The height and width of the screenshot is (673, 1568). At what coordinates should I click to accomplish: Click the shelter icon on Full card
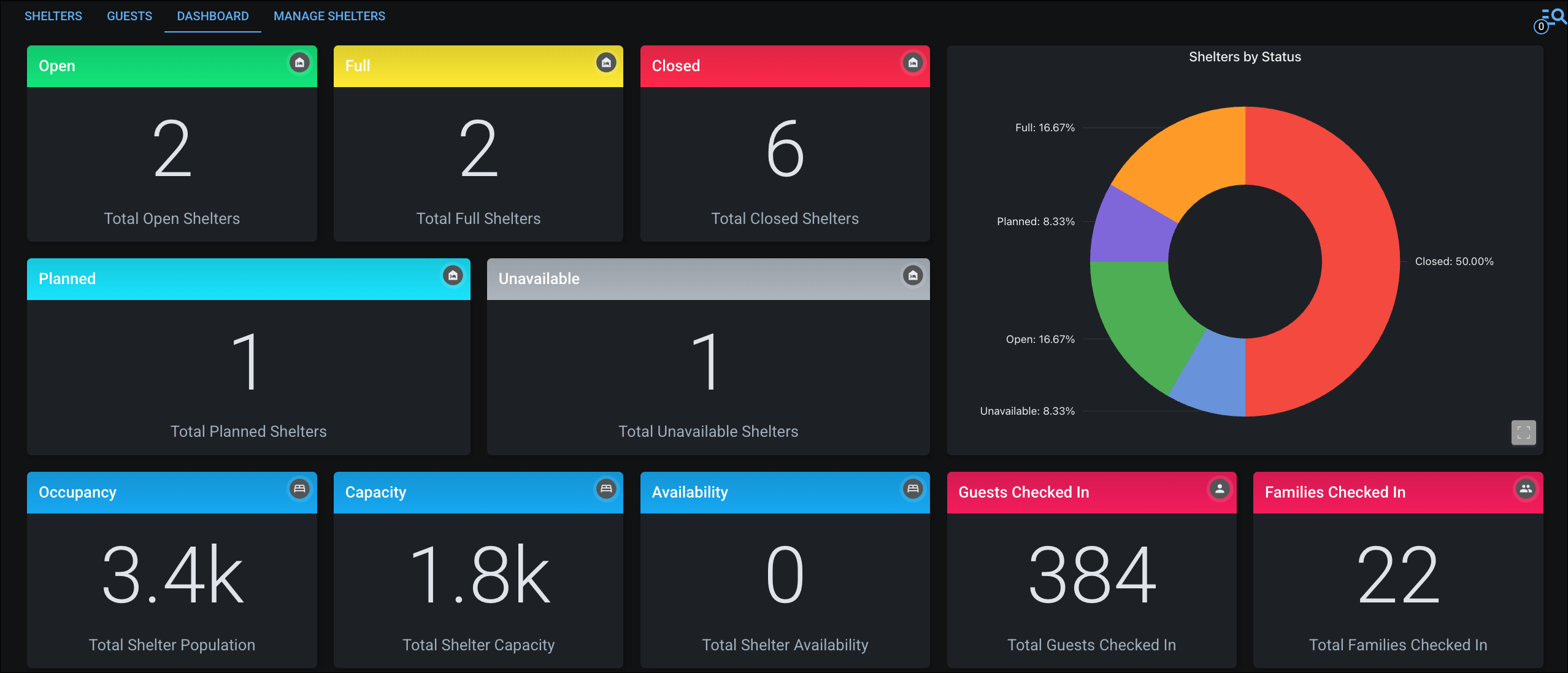coord(606,63)
